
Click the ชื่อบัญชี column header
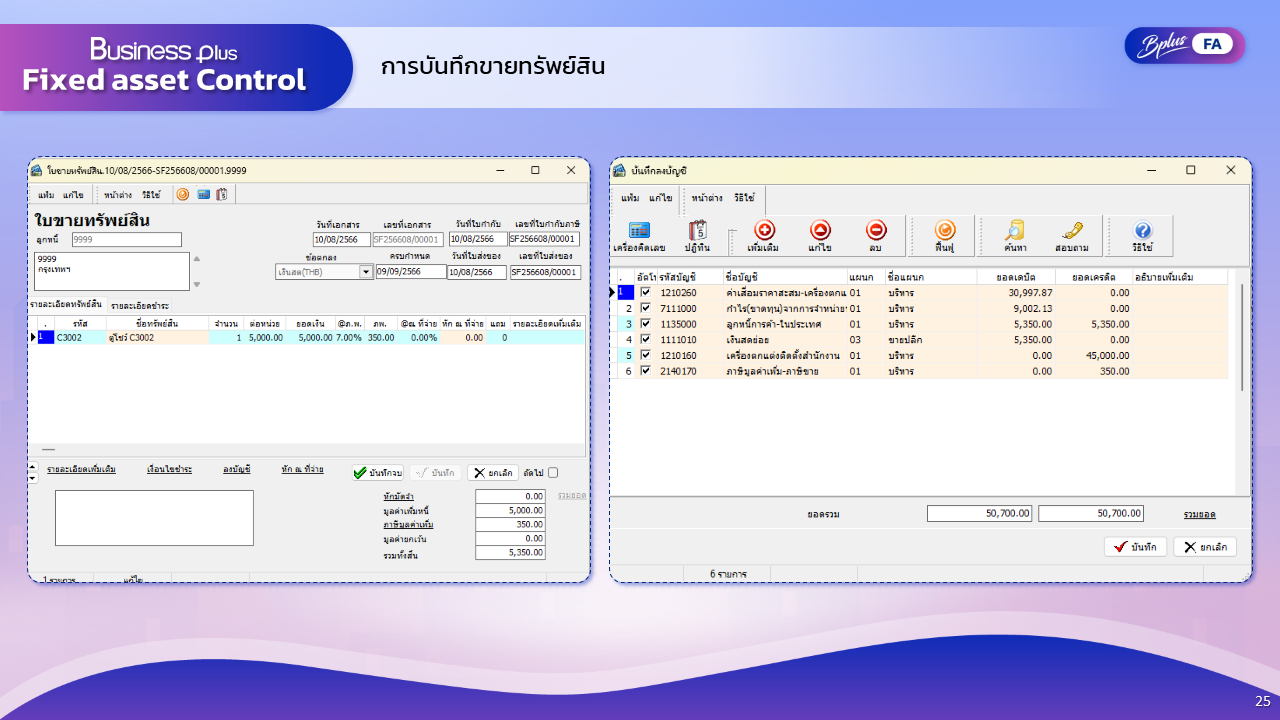point(784,277)
